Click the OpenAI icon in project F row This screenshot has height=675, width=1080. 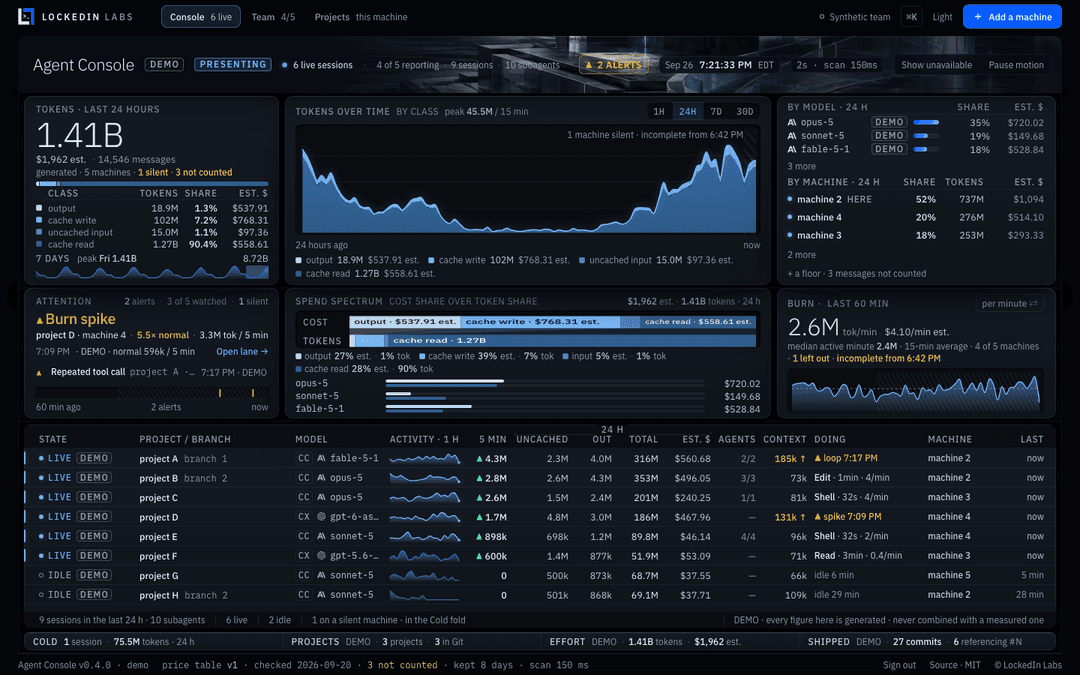pyautogui.click(x=321, y=556)
